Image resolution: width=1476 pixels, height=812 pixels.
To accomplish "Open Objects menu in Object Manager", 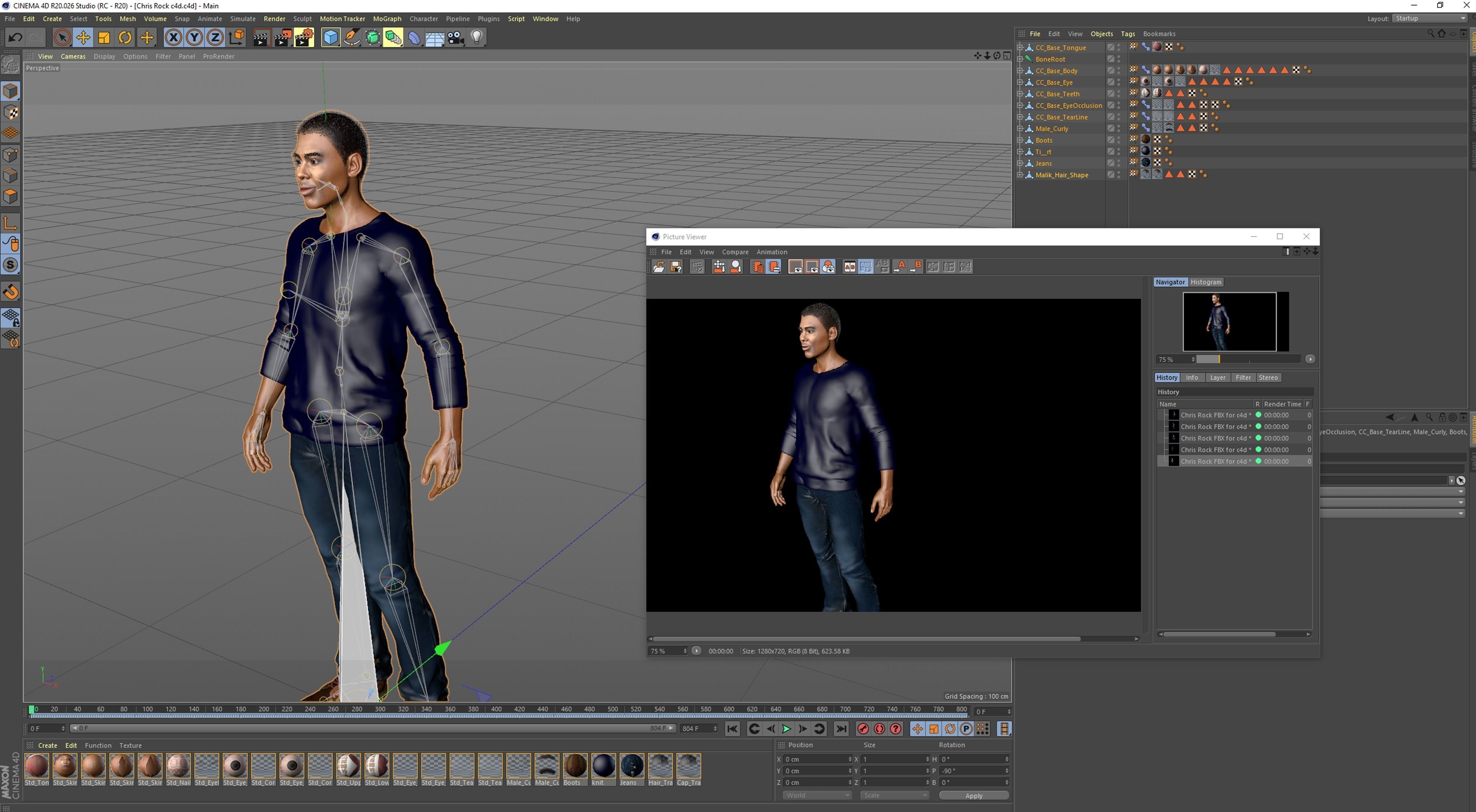I will (1101, 34).
